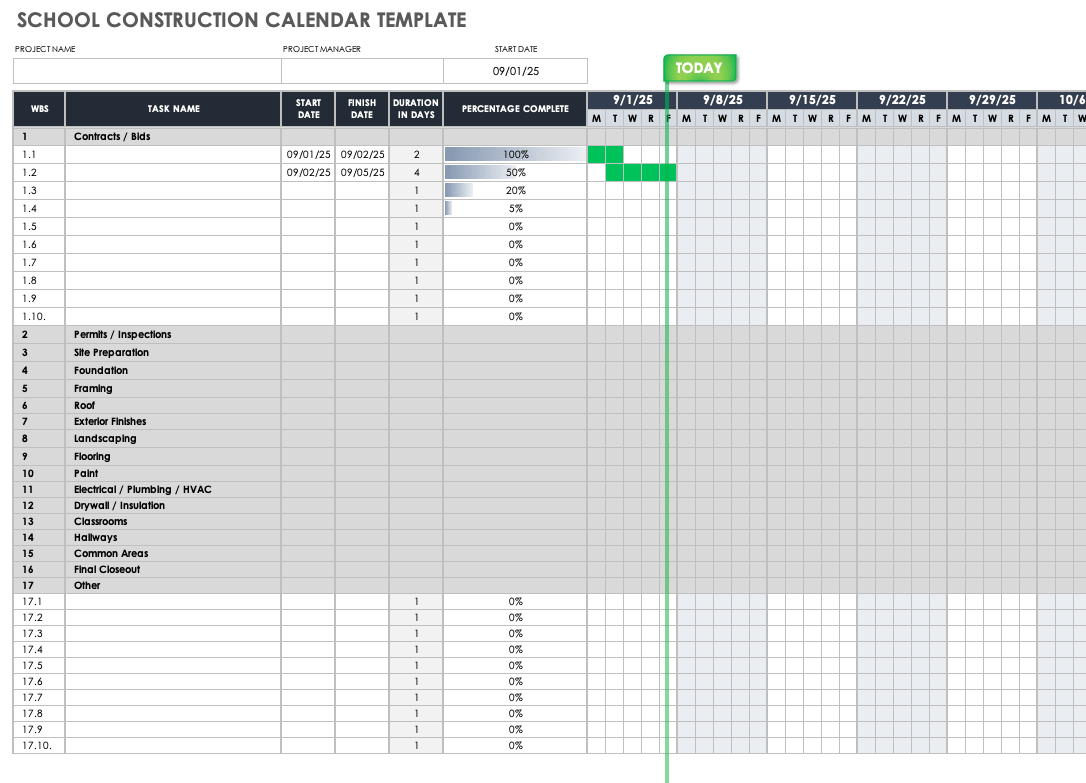Screen dimensions: 1086x783
Task: Click the Electrical / Plumbing / HVAC row
Action: click(x=142, y=490)
